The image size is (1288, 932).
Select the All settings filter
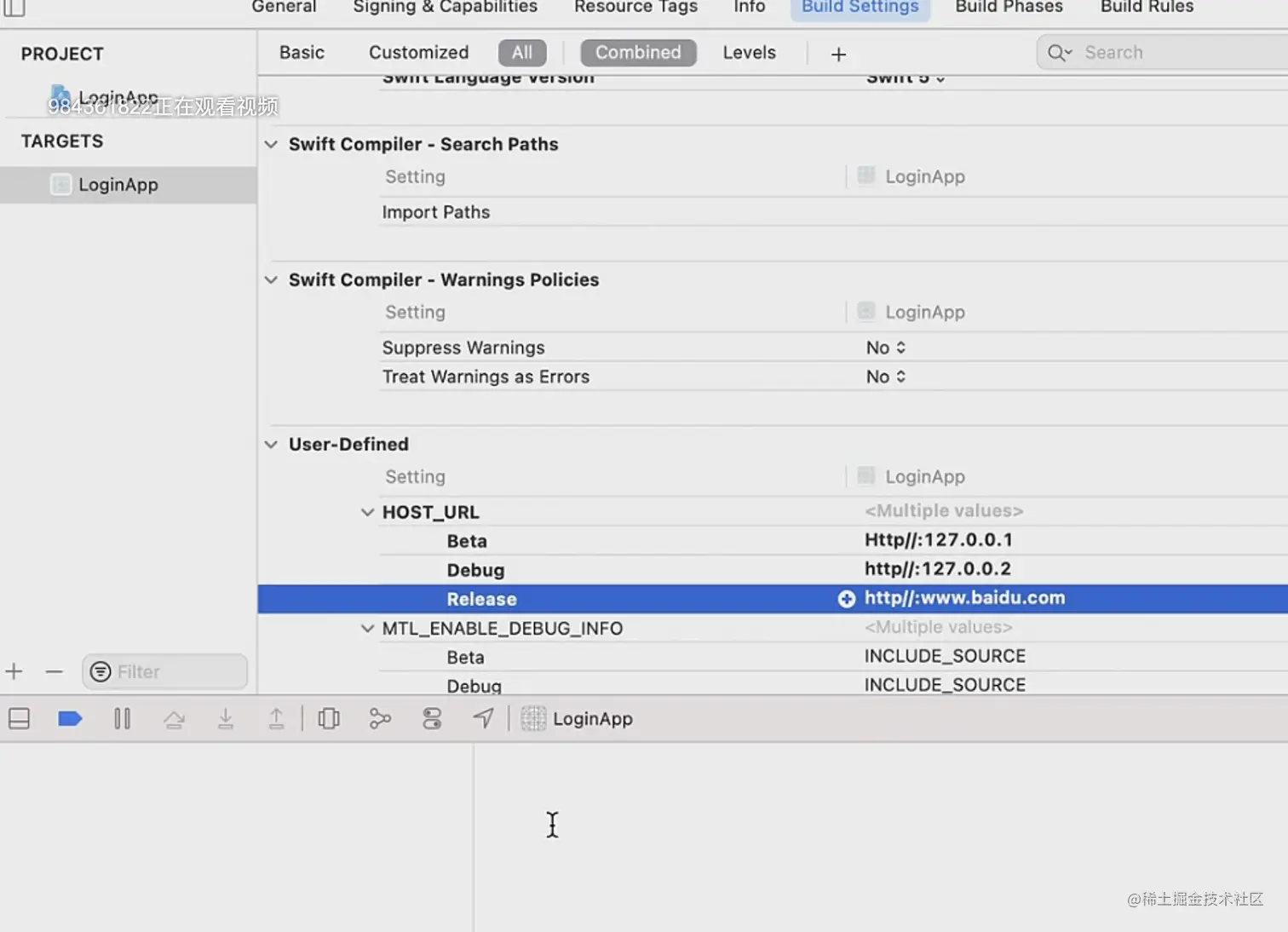522,52
